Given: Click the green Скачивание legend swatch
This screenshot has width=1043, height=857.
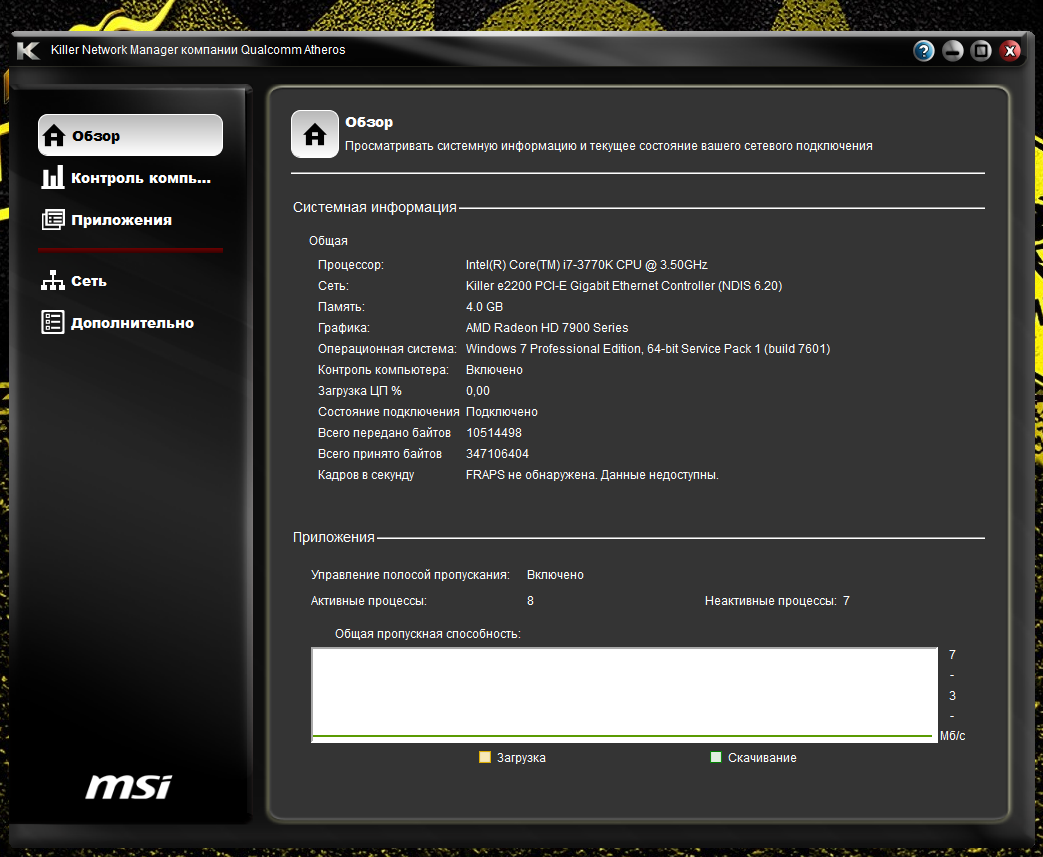Looking at the screenshot, I should [715, 758].
